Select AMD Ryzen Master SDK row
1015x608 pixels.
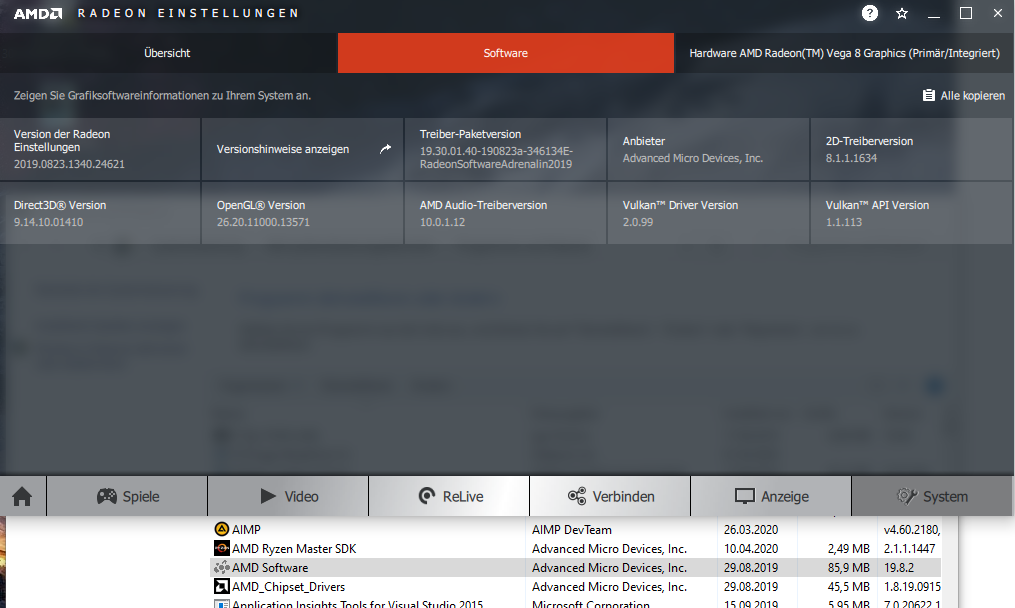576,548
